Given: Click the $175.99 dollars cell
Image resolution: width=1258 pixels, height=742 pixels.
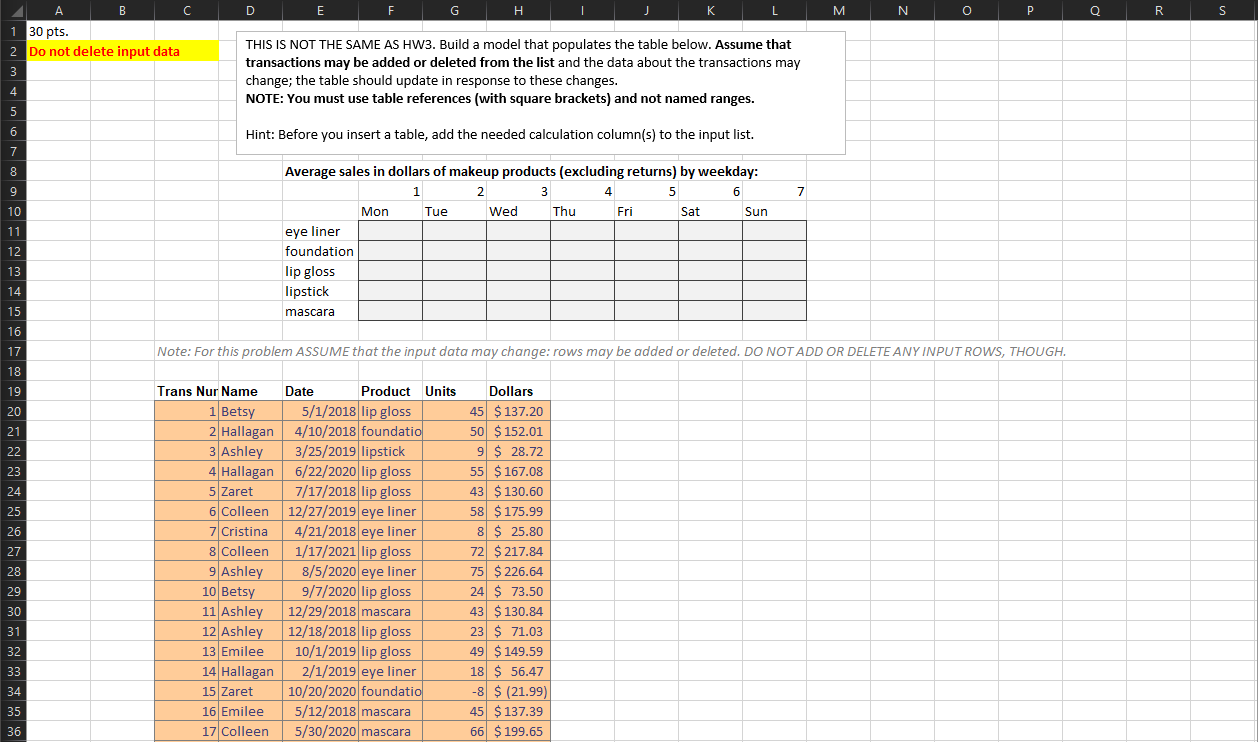Looking at the screenshot, I should tap(518, 511).
